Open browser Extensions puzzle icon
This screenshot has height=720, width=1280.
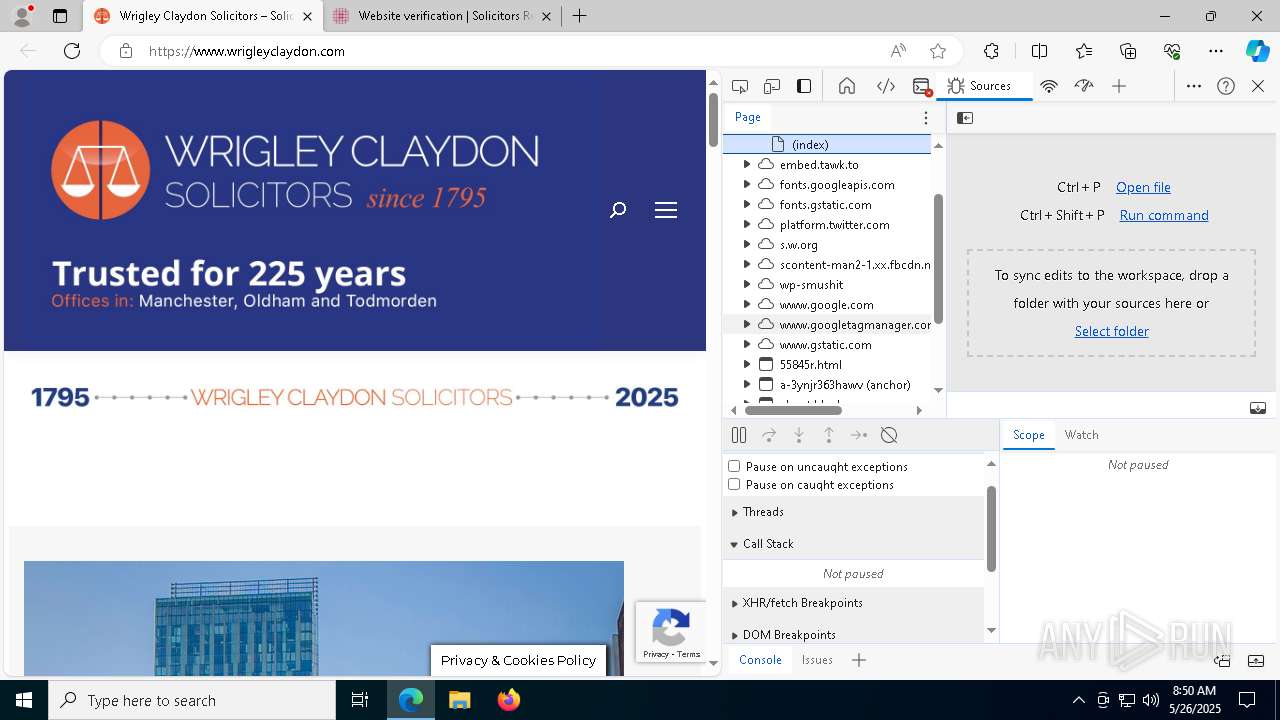991,51
